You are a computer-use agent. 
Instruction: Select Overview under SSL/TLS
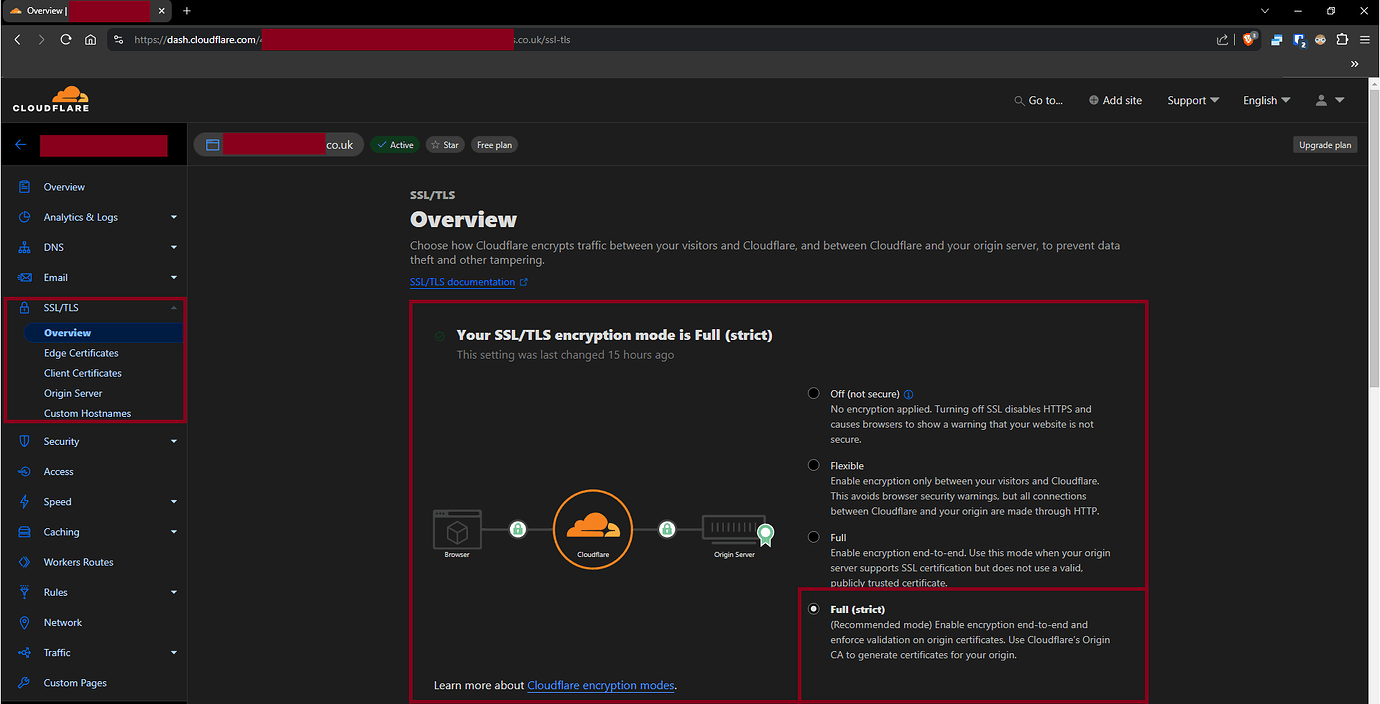point(67,333)
